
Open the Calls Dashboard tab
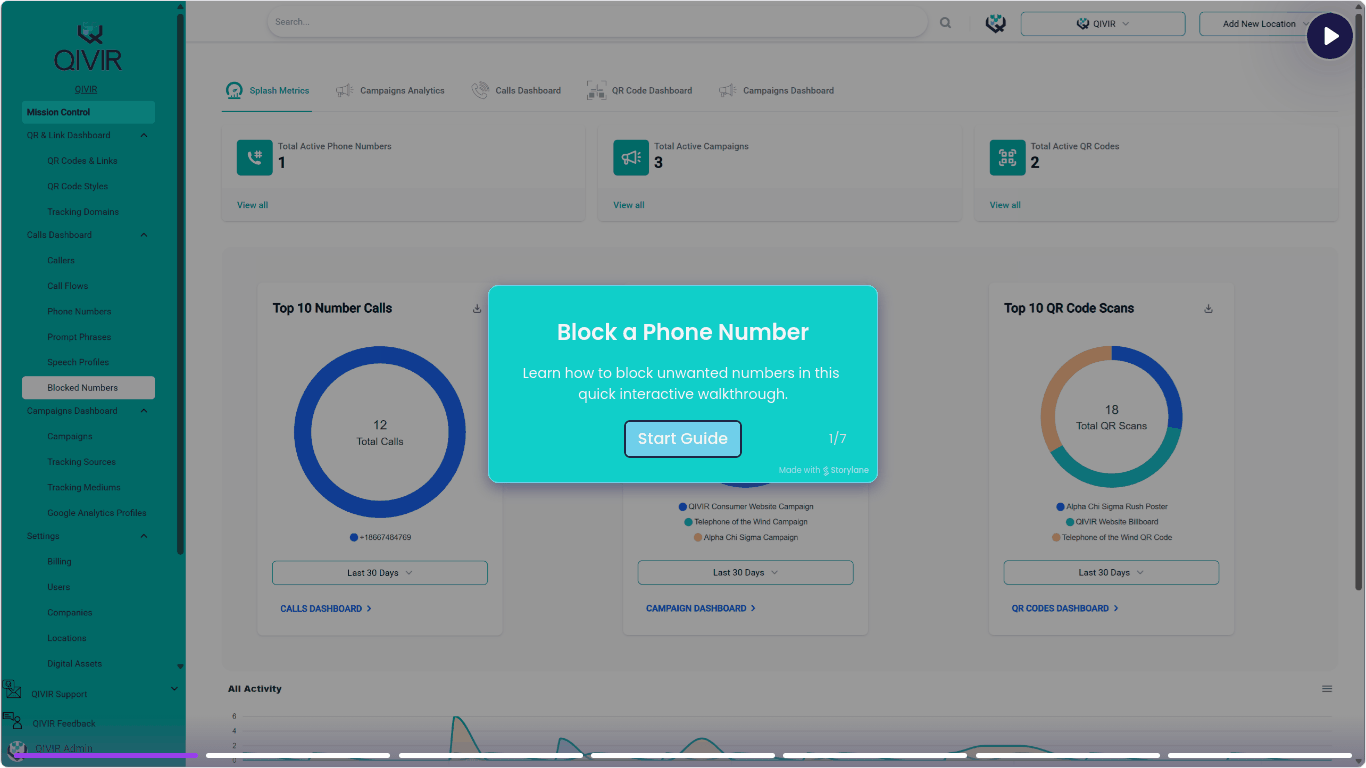pyautogui.click(x=516, y=91)
